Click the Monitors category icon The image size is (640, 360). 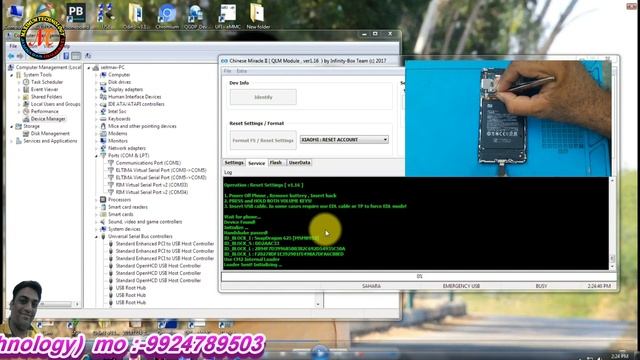click(x=103, y=141)
